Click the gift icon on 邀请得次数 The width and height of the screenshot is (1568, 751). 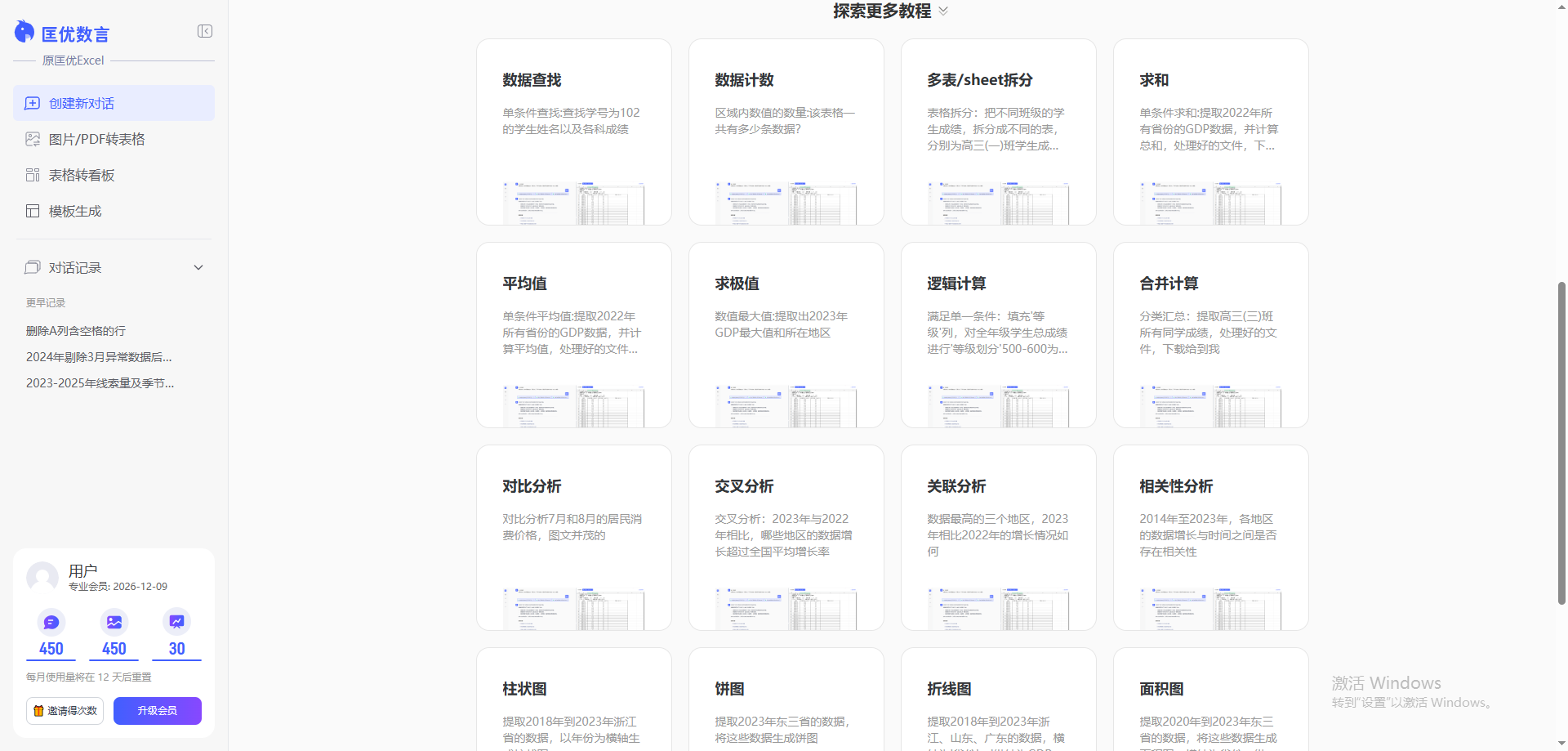(38, 710)
